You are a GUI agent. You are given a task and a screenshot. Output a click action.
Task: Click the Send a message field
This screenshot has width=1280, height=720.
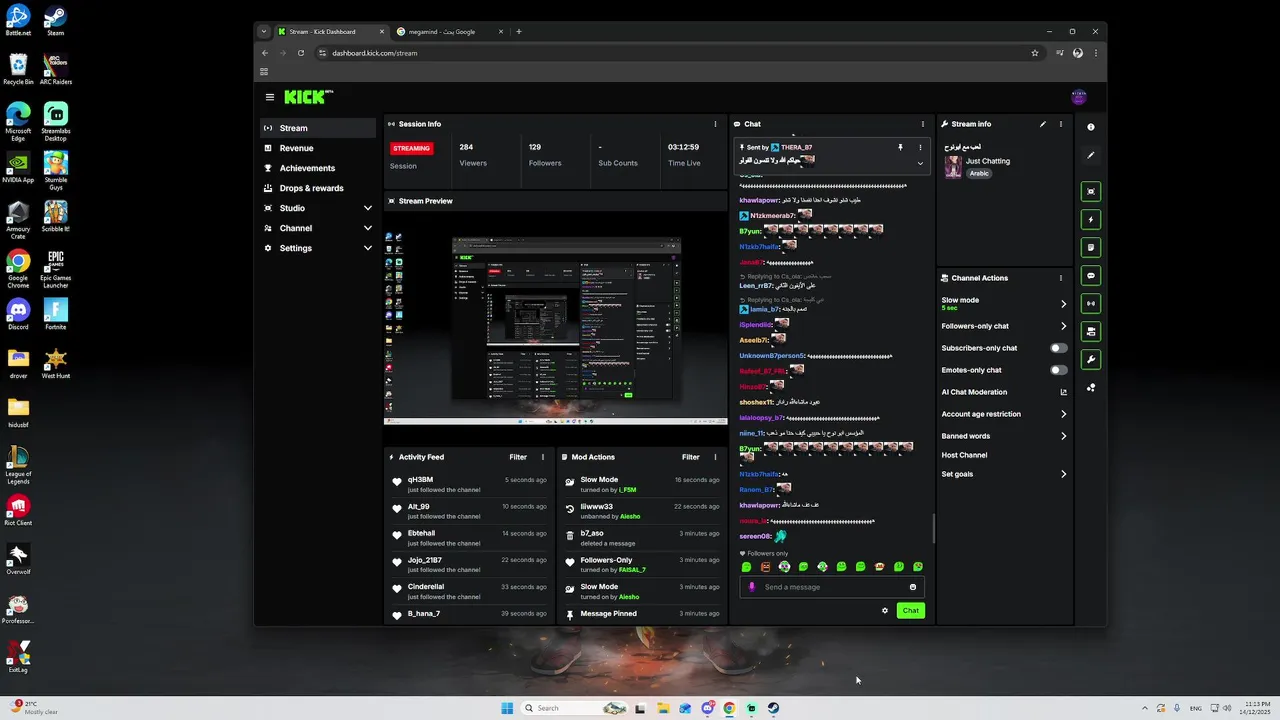832,587
